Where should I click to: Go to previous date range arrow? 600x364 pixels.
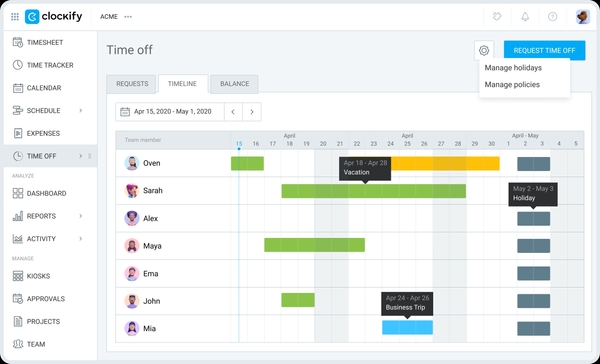tap(233, 112)
